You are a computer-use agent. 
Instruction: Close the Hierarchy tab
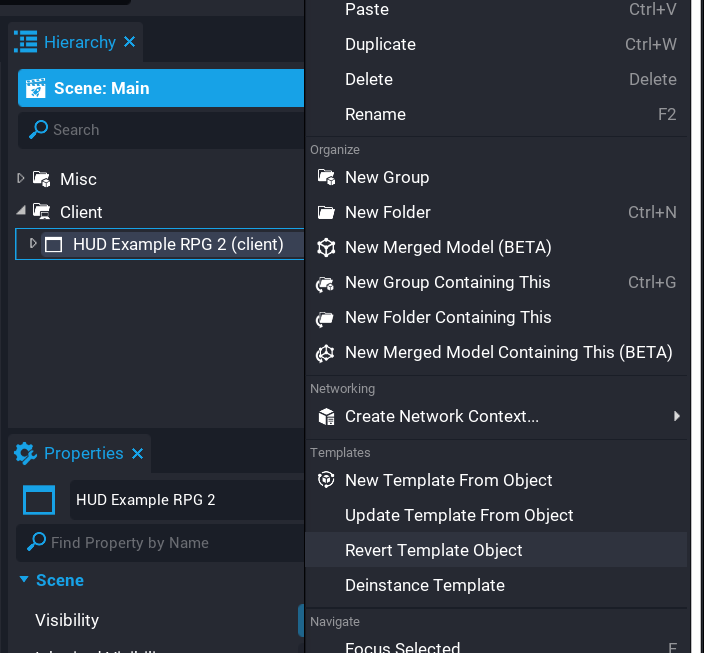coord(129,42)
